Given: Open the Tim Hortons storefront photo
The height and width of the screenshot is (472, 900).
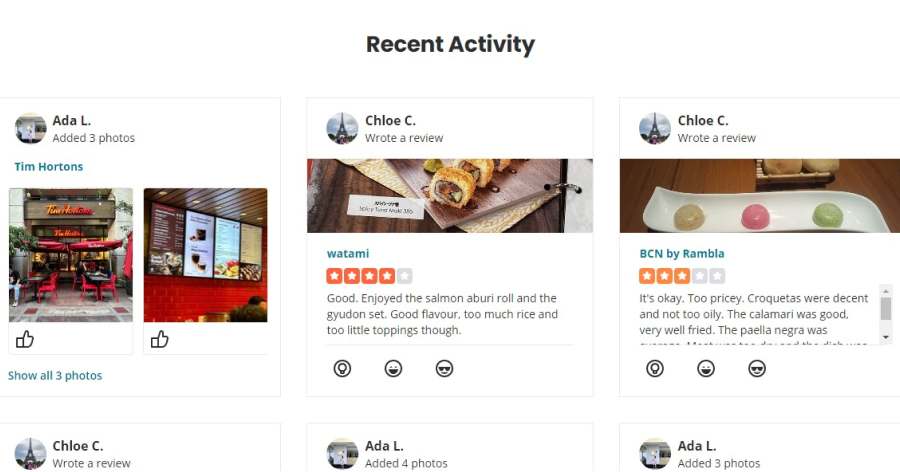Looking at the screenshot, I should click(x=71, y=255).
